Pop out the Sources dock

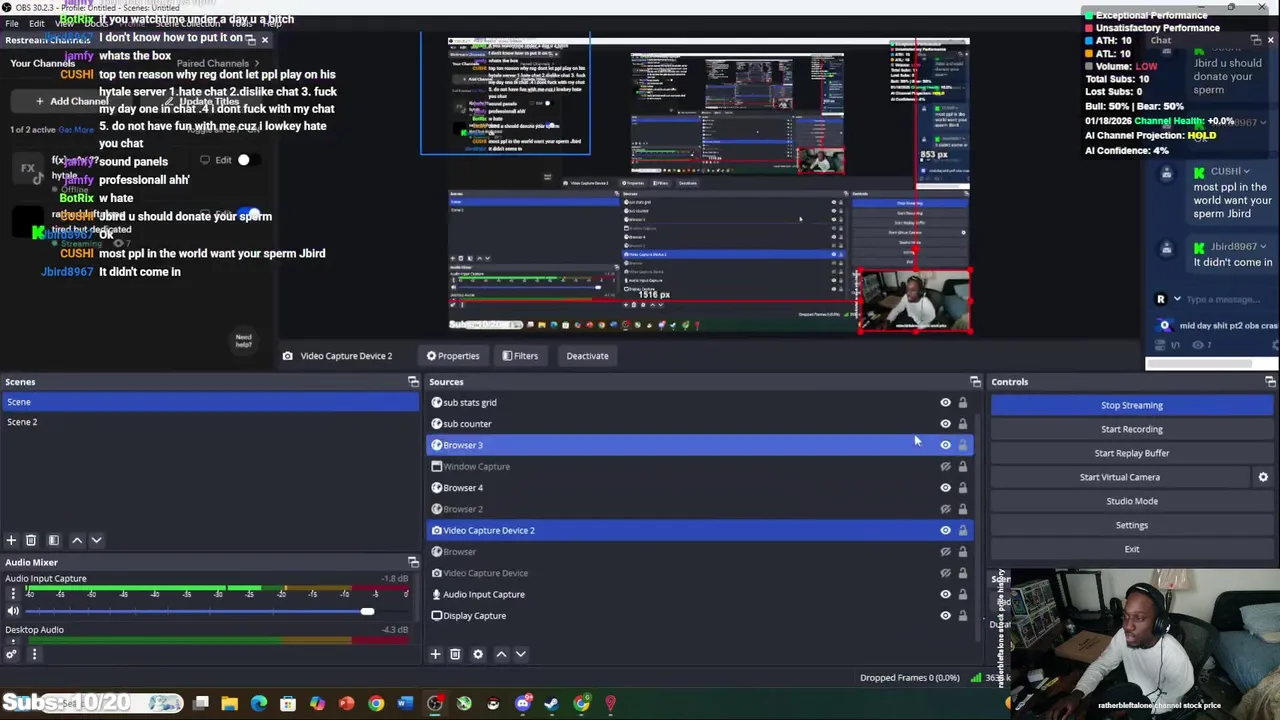(x=975, y=382)
